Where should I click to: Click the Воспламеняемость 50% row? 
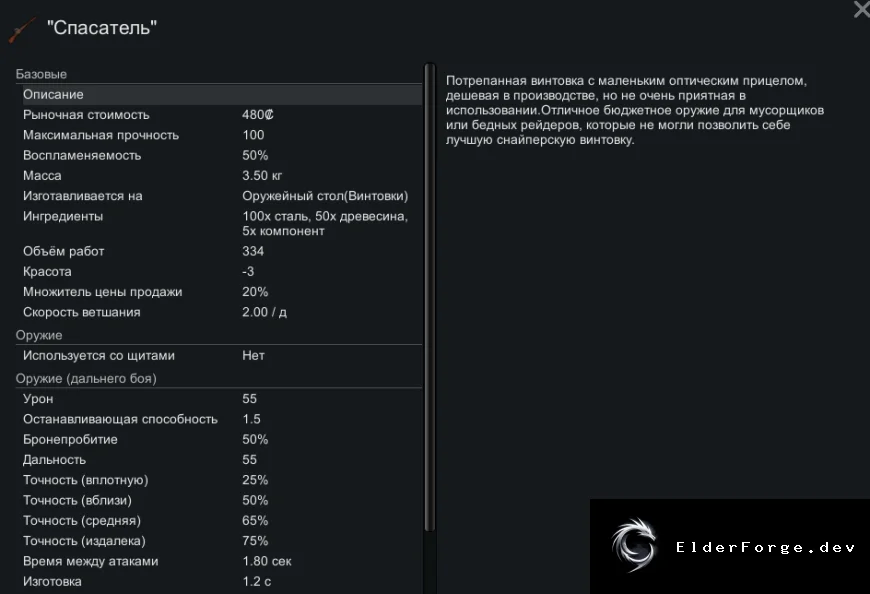(x=219, y=155)
